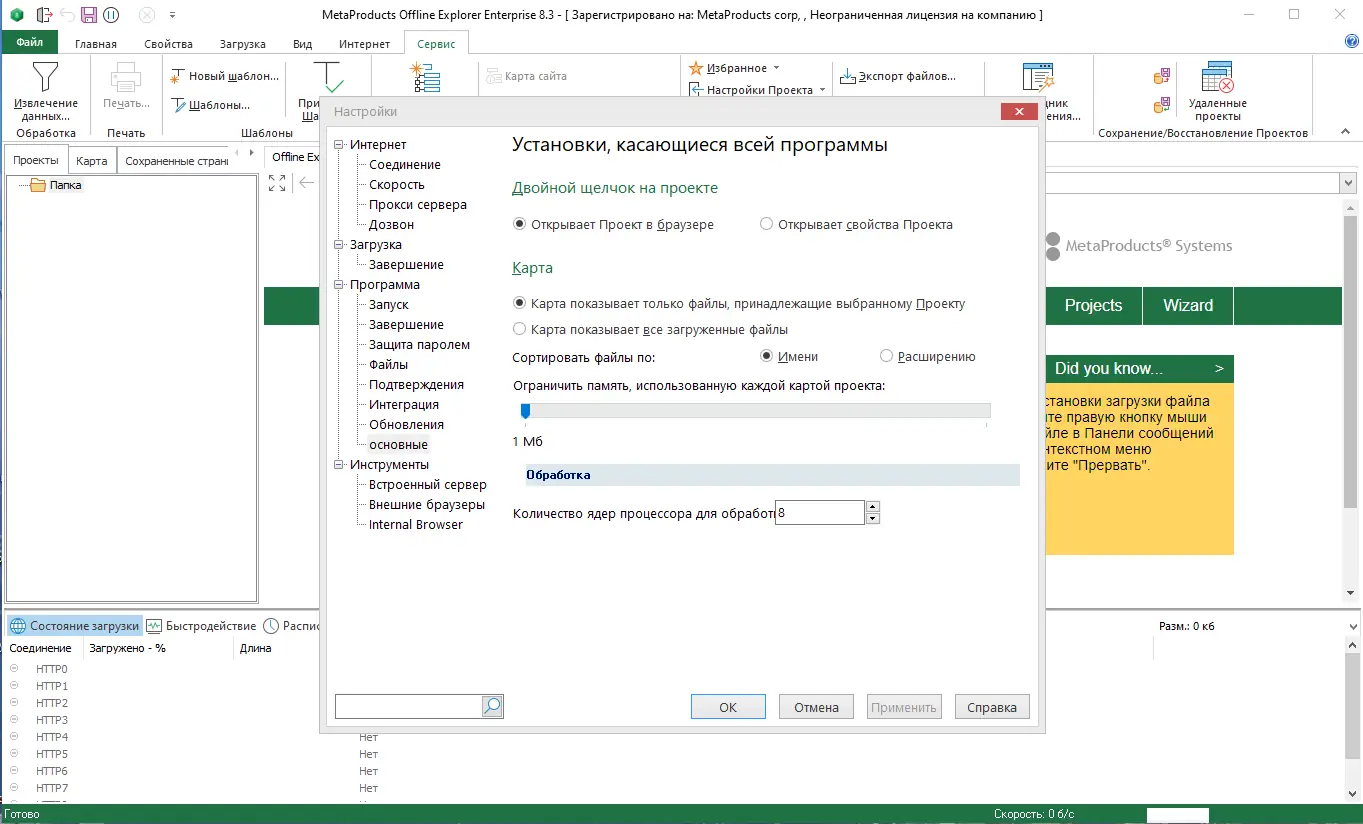Click the green Offline Explorer application icon
This screenshot has height=824, width=1363.
[x=16, y=15]
